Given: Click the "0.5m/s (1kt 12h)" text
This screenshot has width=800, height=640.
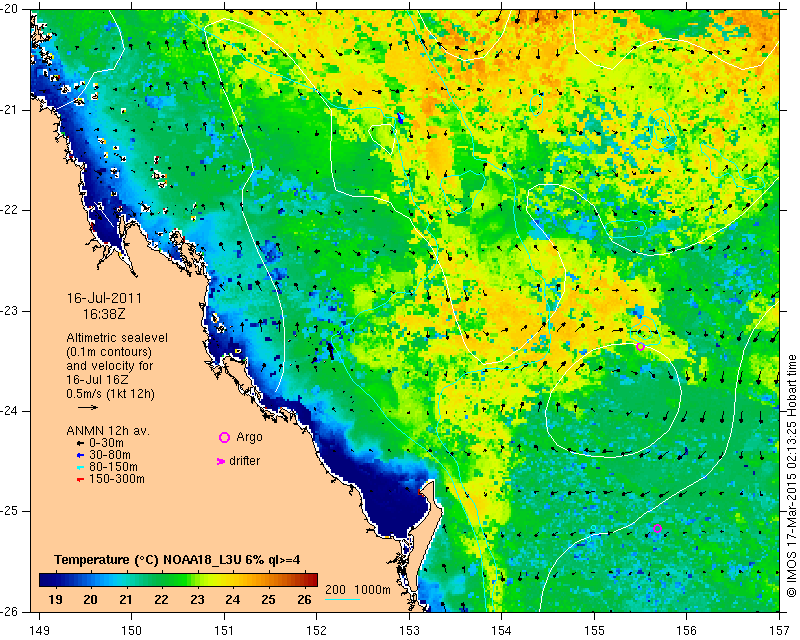Looking at the screenshot, I should click(x=111, y=394).
